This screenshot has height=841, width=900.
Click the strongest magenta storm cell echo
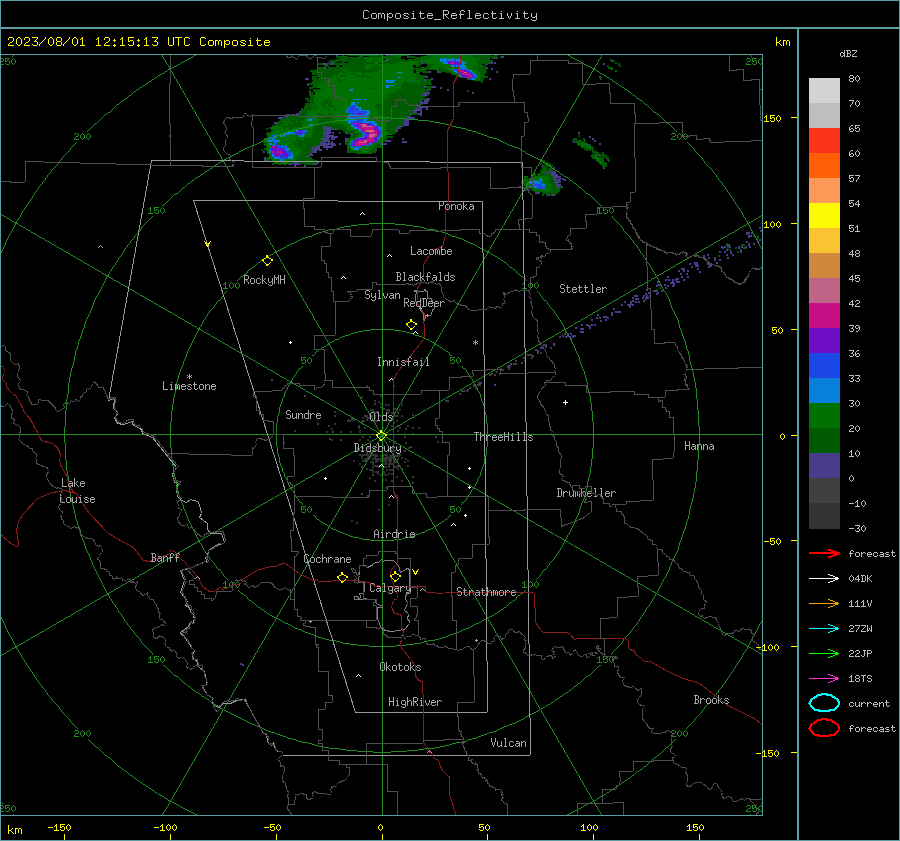tap(366, 134)
